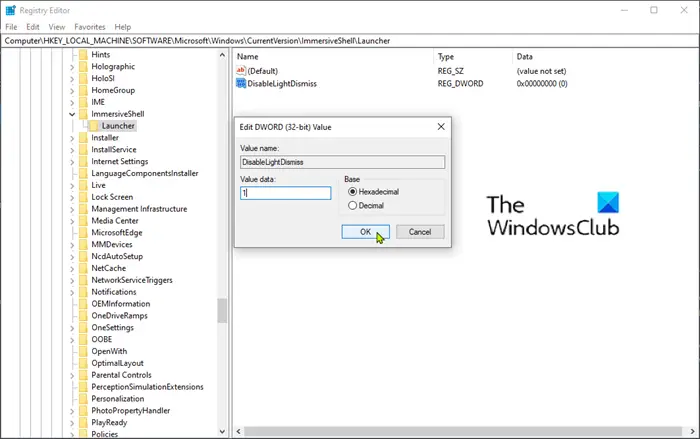Click the Notifications folder icon
700x439 pixels.
(83, 292)
